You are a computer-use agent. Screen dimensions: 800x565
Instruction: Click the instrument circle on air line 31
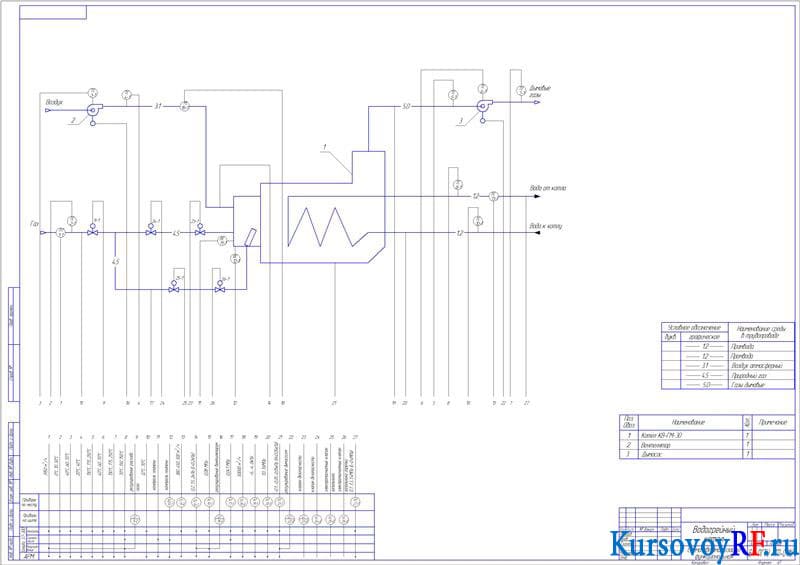185,106
